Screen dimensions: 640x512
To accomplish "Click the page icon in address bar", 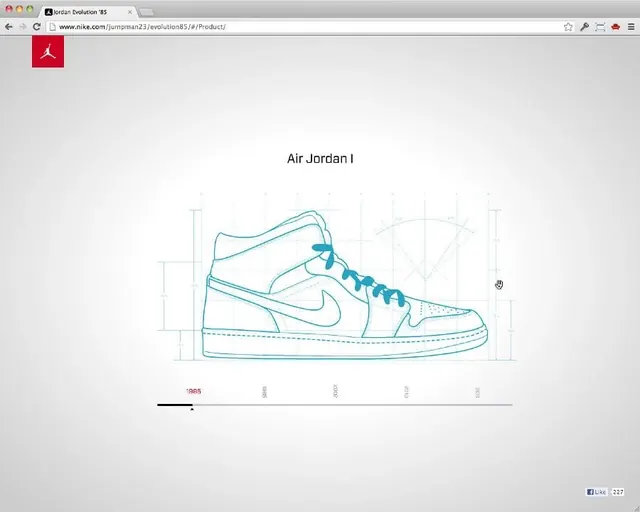I will coord(52,27).
